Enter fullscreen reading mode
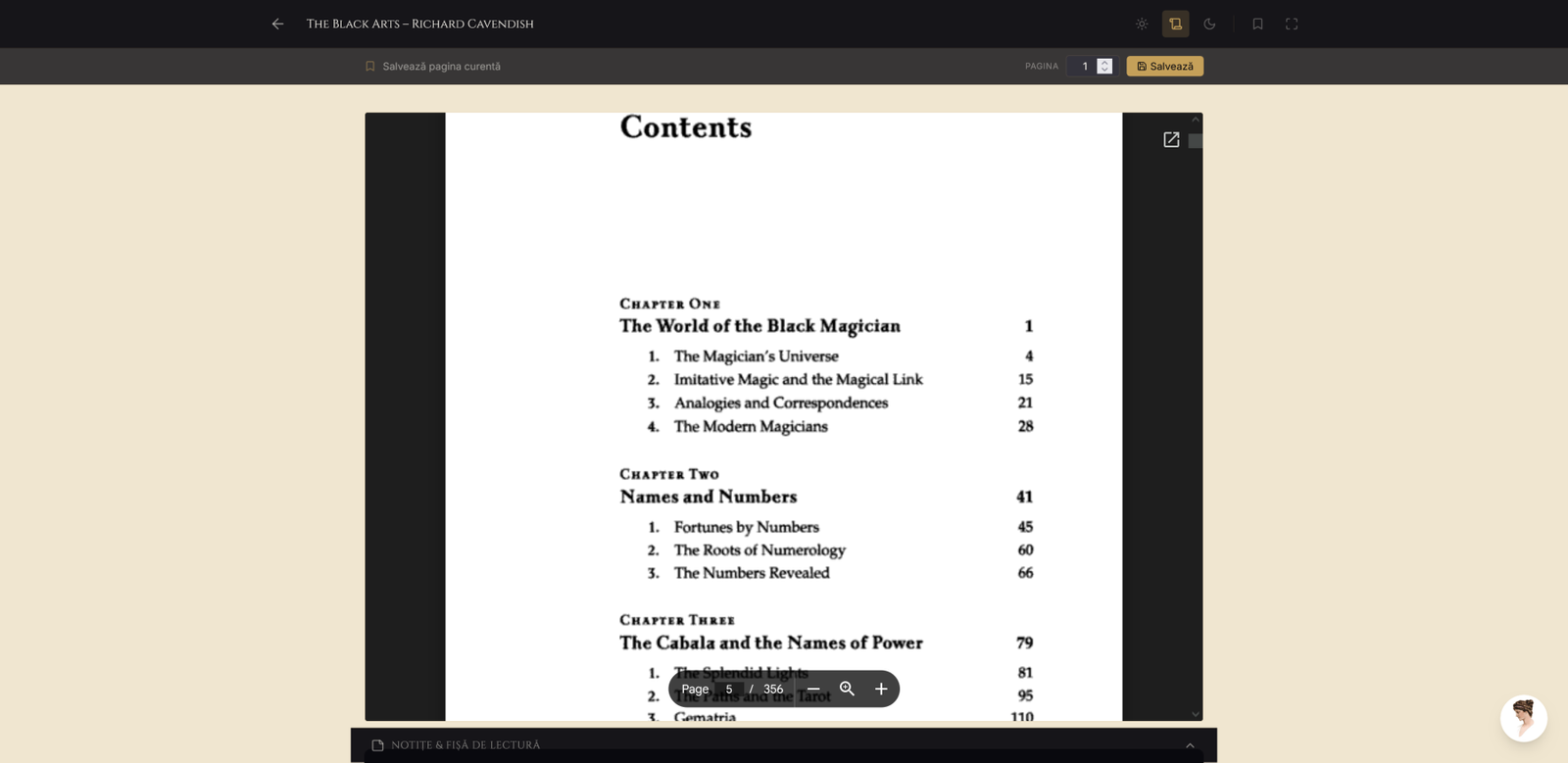 pyautogui.click(x=1292, y=24)
